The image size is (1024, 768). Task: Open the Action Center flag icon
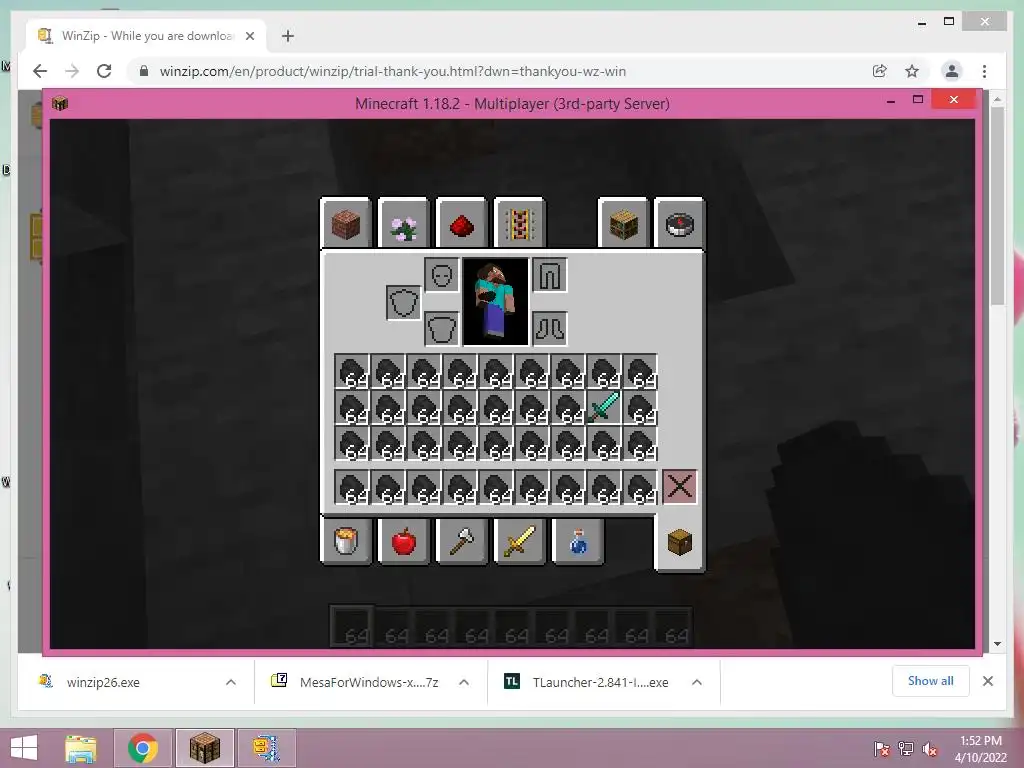881,749
